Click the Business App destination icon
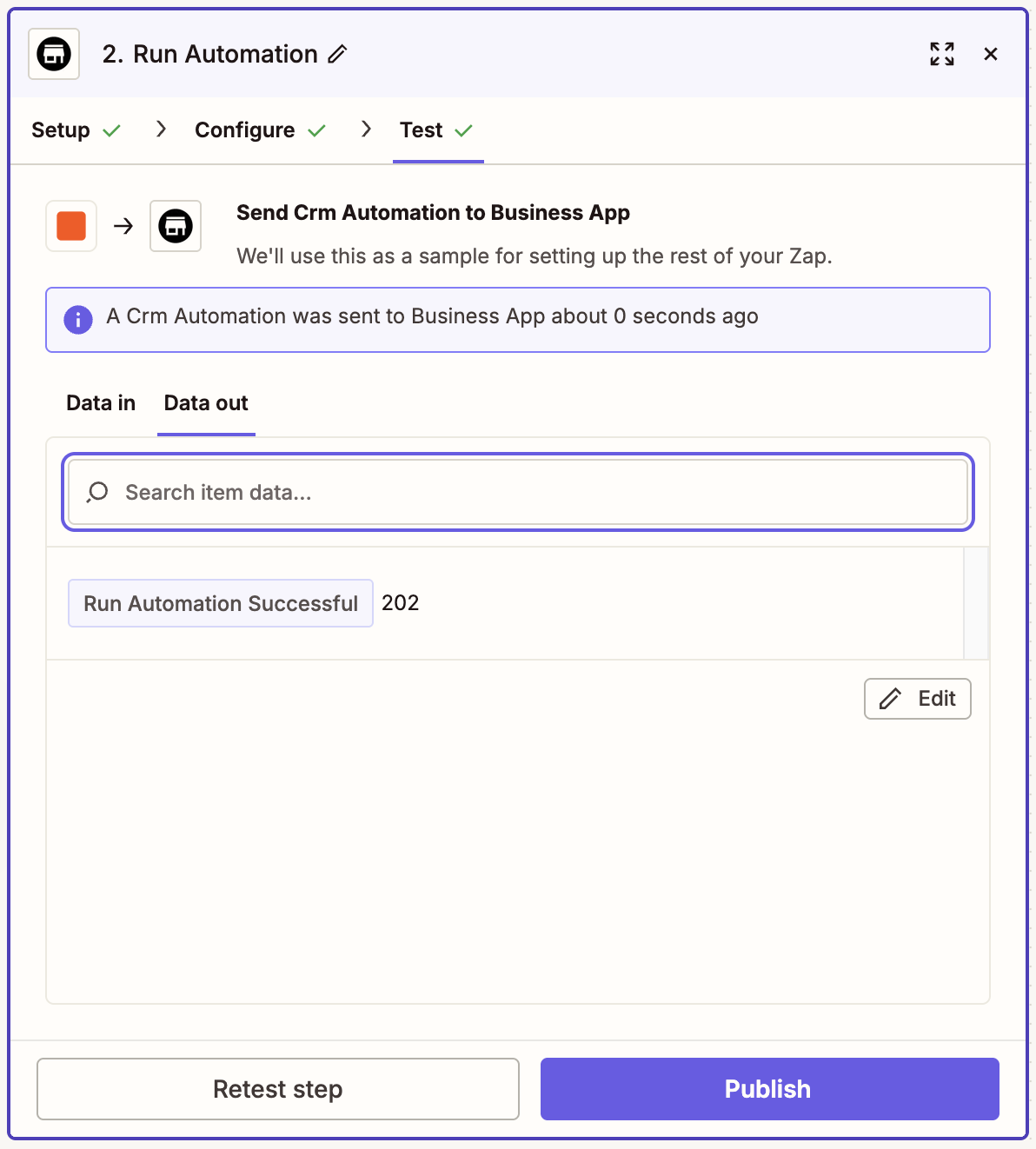The image size is (1036, 1149). [x=176, y=226]
